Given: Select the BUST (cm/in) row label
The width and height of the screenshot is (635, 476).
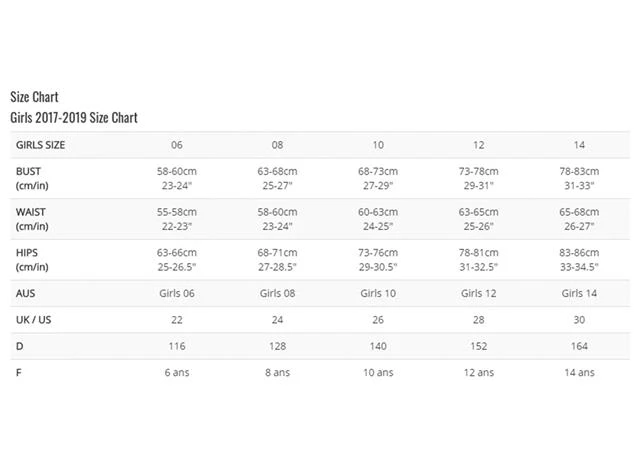Looking at the screenshot, I should point(30,178).
